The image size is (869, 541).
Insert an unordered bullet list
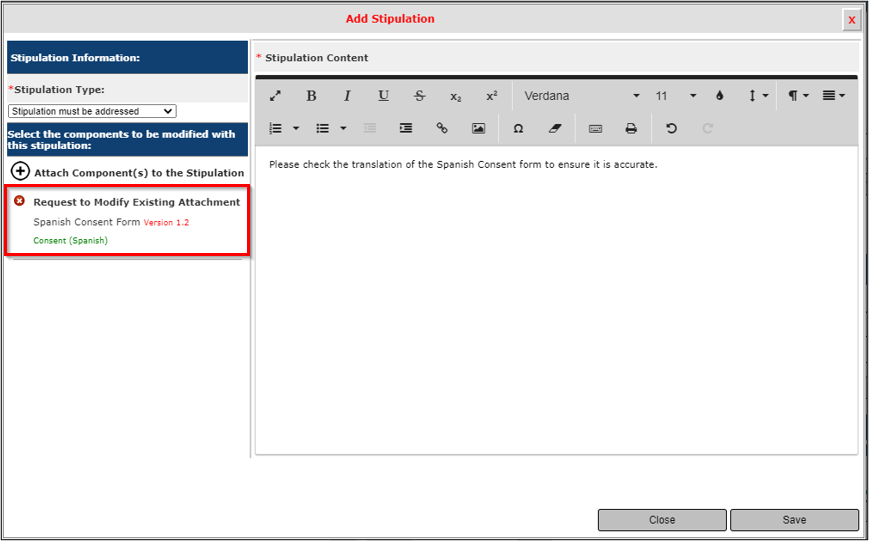[323, 129]
